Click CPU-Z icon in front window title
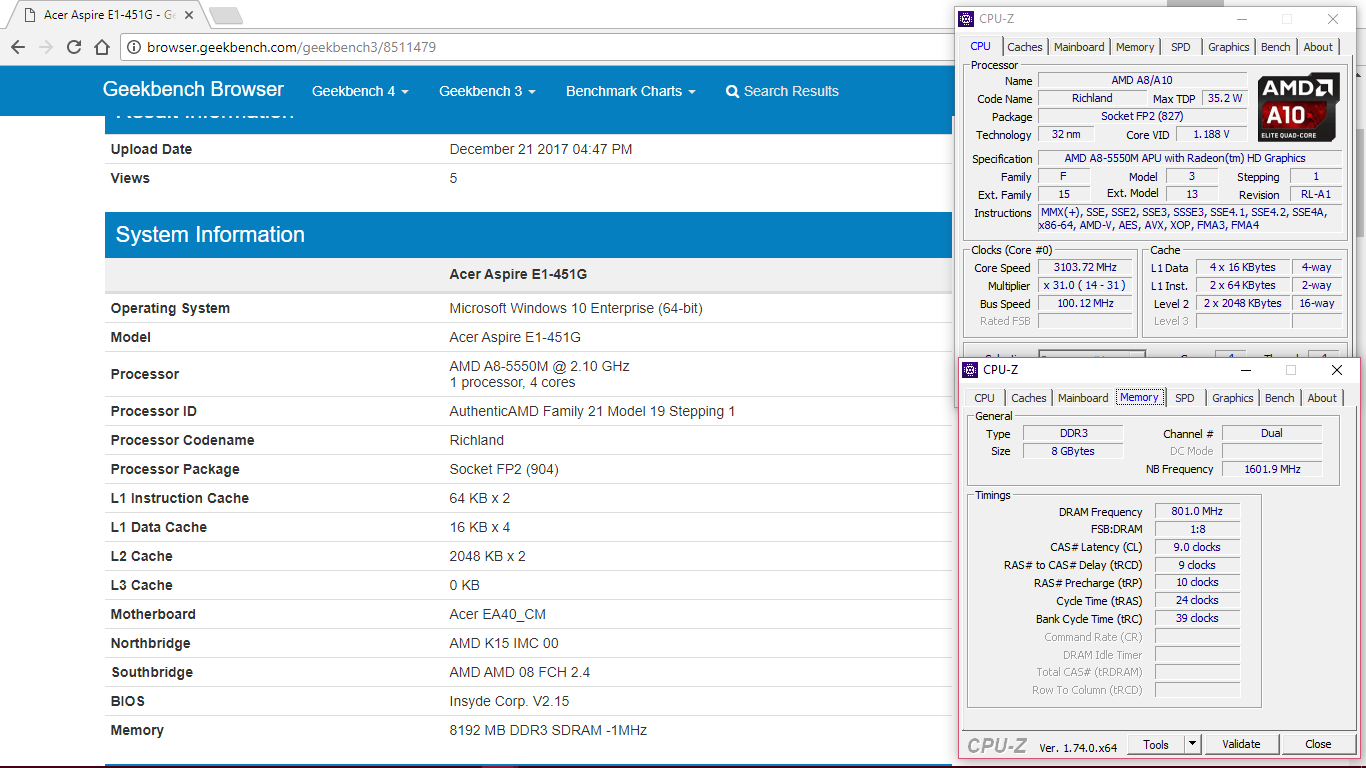Screen dimensions: 1366x768 pyautogui.click(x=970, y=370)
